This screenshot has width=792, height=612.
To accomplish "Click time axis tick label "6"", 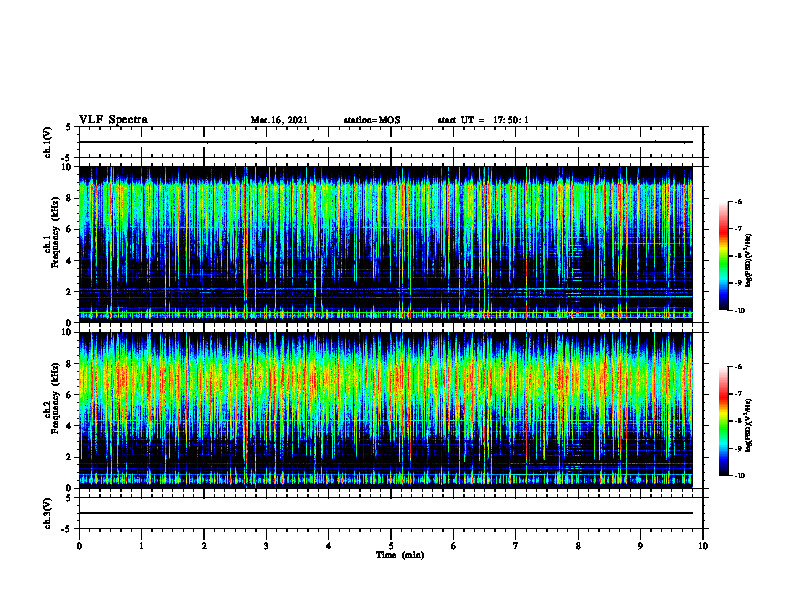I will coord(454,546).
